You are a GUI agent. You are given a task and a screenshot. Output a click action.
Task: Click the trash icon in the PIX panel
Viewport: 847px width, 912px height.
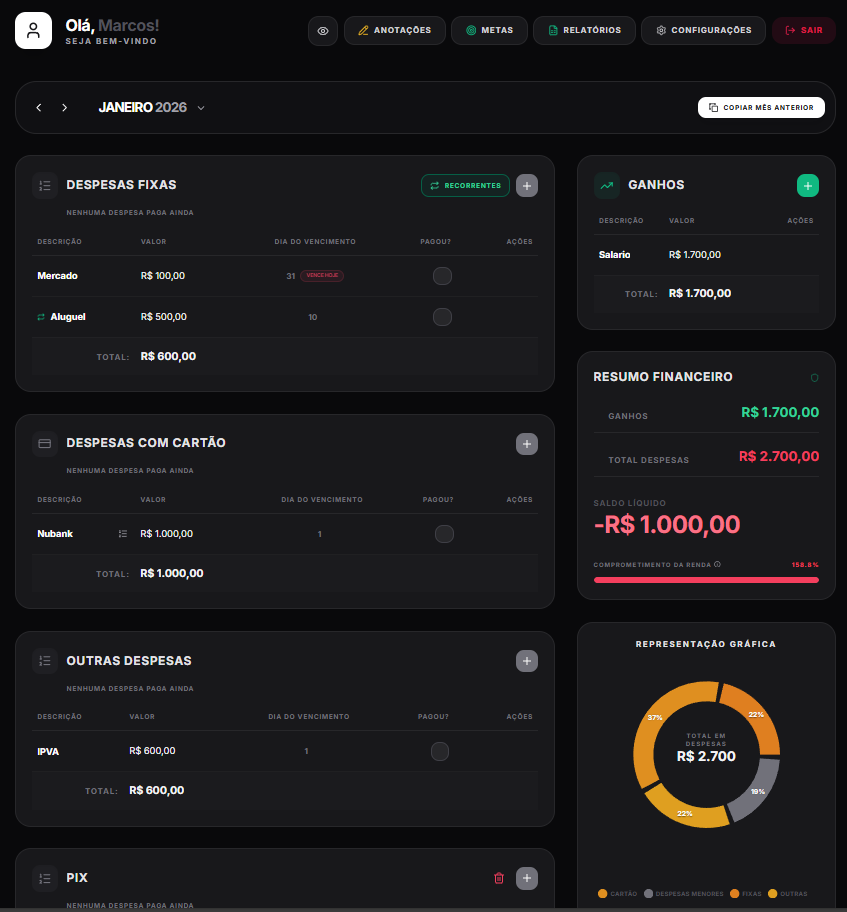pos(499,878)
